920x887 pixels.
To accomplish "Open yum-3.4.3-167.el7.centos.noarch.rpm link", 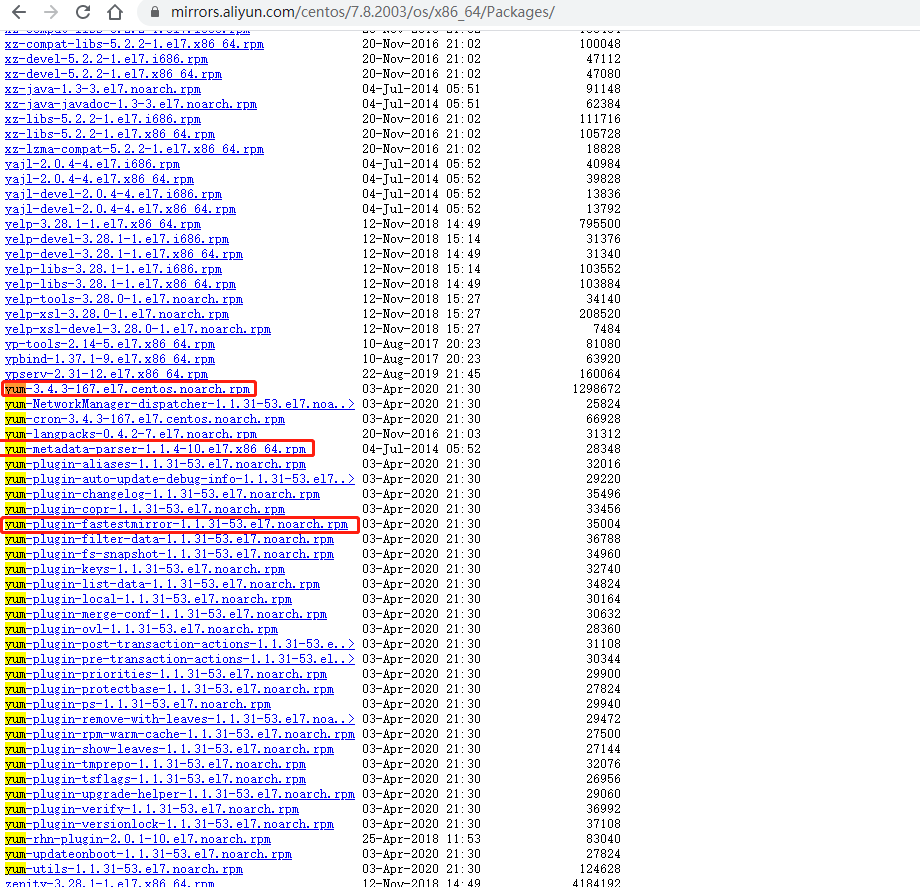I will pyautogui.click(x=127, y=389).
